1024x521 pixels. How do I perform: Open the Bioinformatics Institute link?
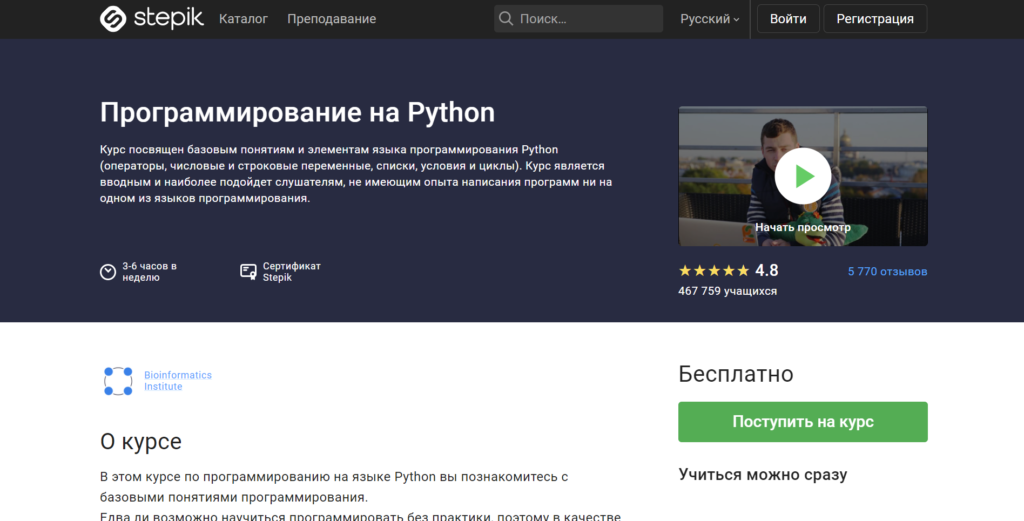click(x=178, y=381)
